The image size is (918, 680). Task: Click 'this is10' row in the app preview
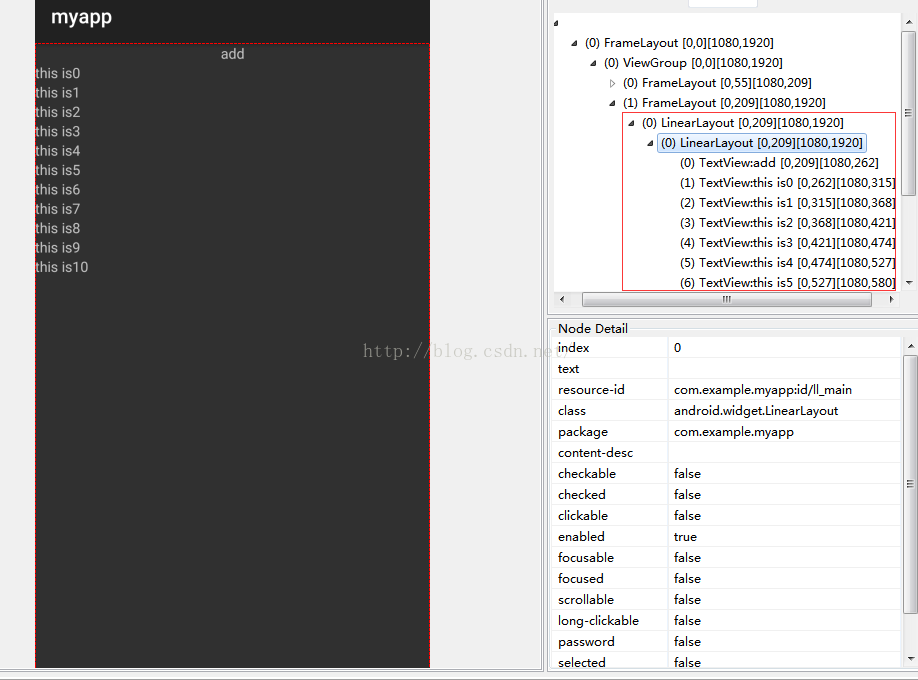click(x=62, y=267)
